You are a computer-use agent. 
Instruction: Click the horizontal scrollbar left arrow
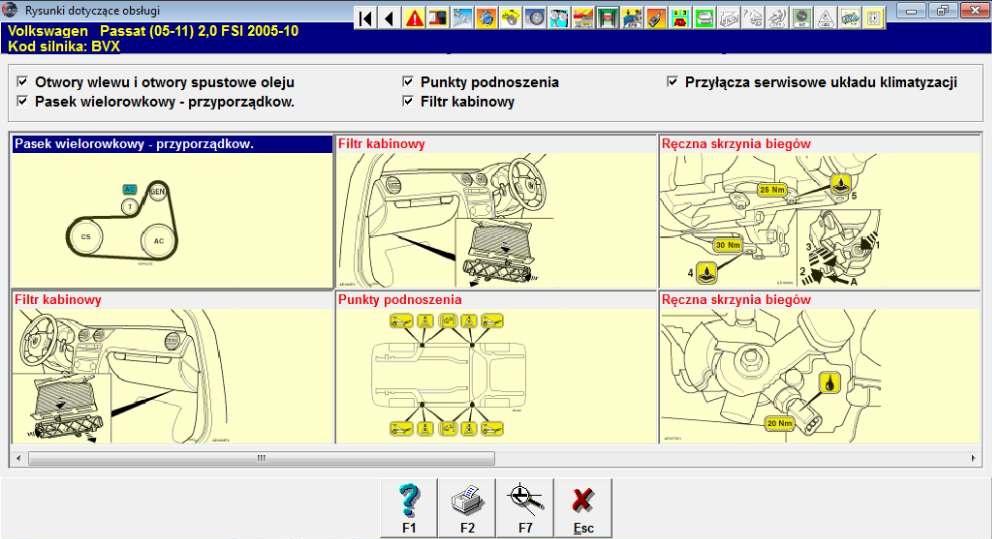point(18,458)
